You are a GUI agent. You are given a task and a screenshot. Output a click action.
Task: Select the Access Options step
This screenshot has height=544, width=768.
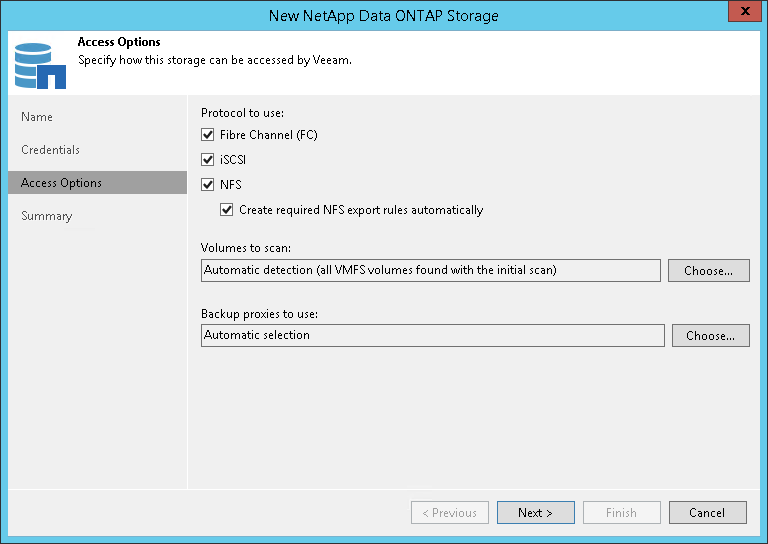(61, 183)
